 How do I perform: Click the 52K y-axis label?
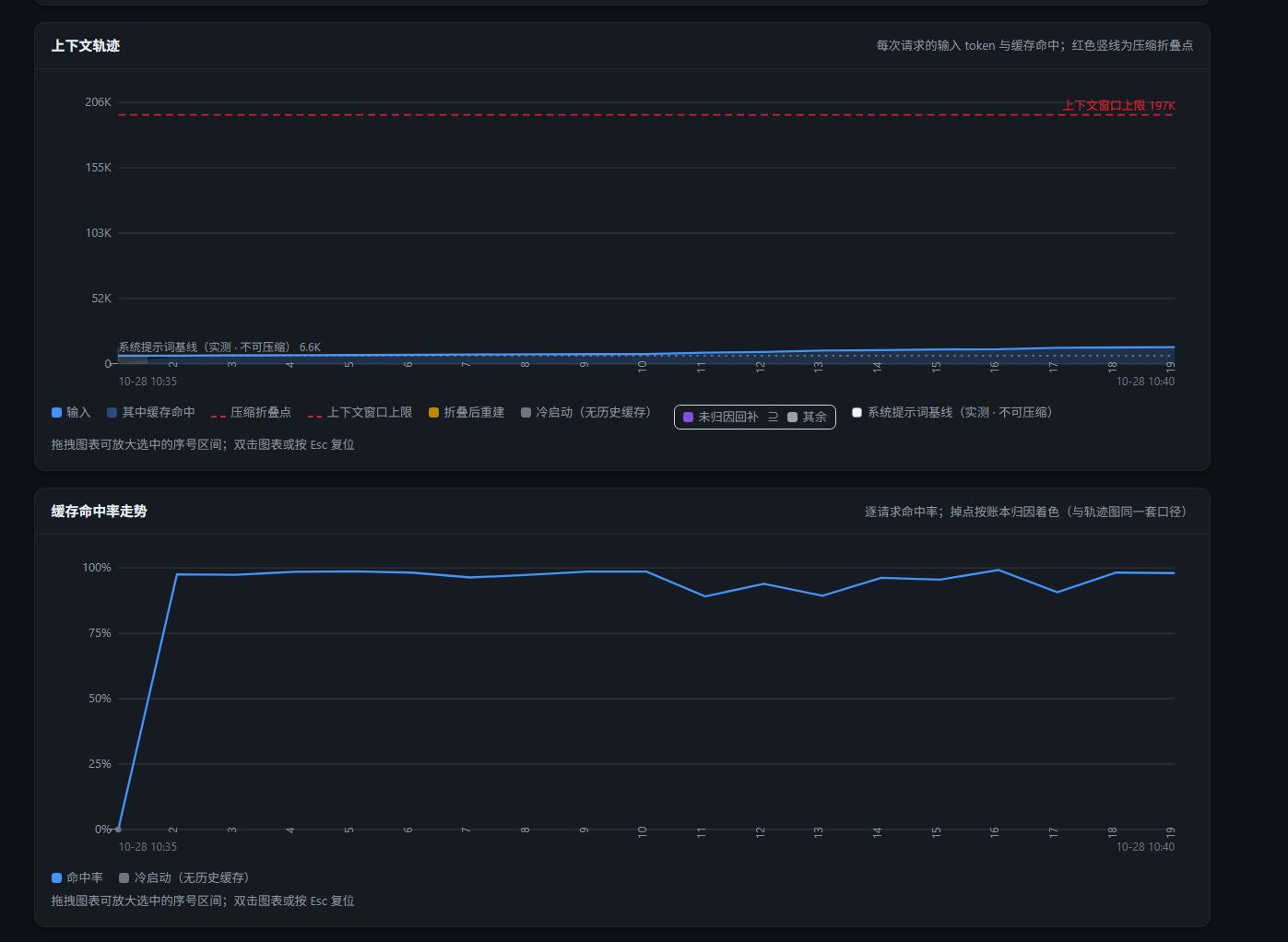100,299
